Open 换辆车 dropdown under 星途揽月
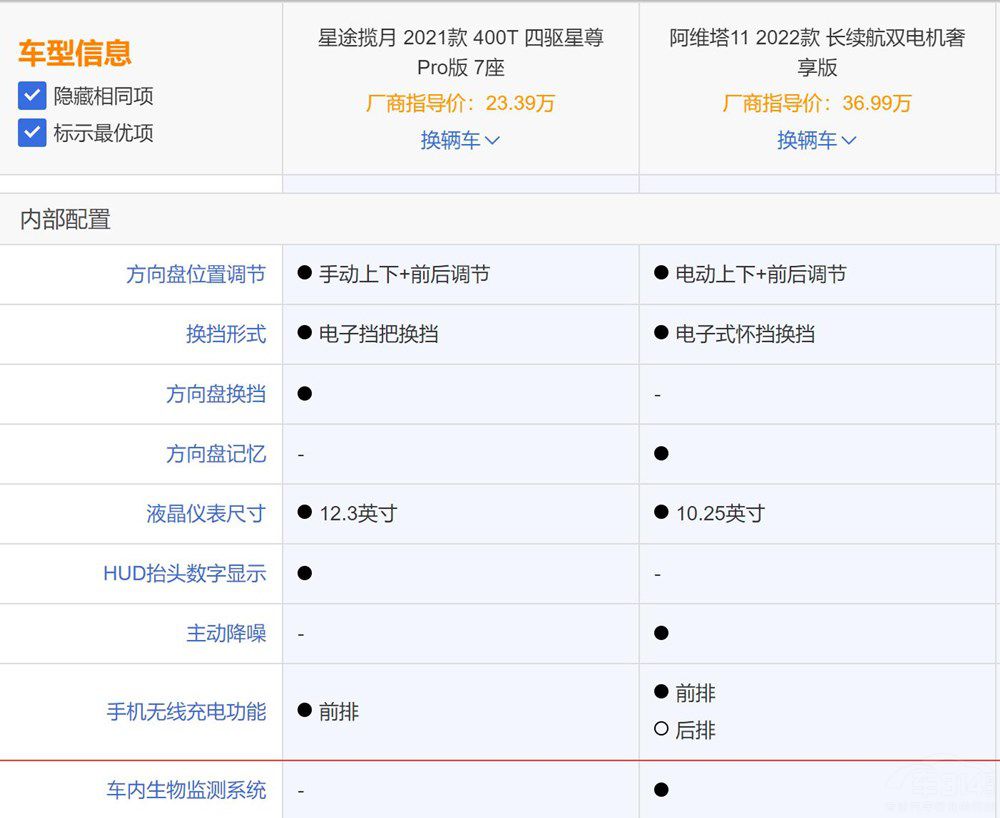Screen dimensions: 1000x818 (x=460, y=140)
